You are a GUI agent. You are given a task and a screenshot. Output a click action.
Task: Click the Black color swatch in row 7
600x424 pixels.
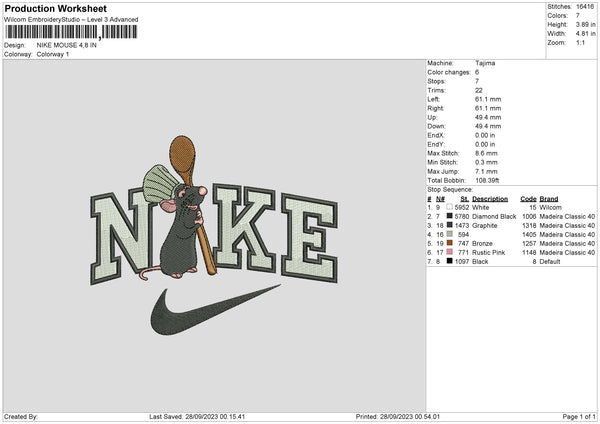click(449, 261)
